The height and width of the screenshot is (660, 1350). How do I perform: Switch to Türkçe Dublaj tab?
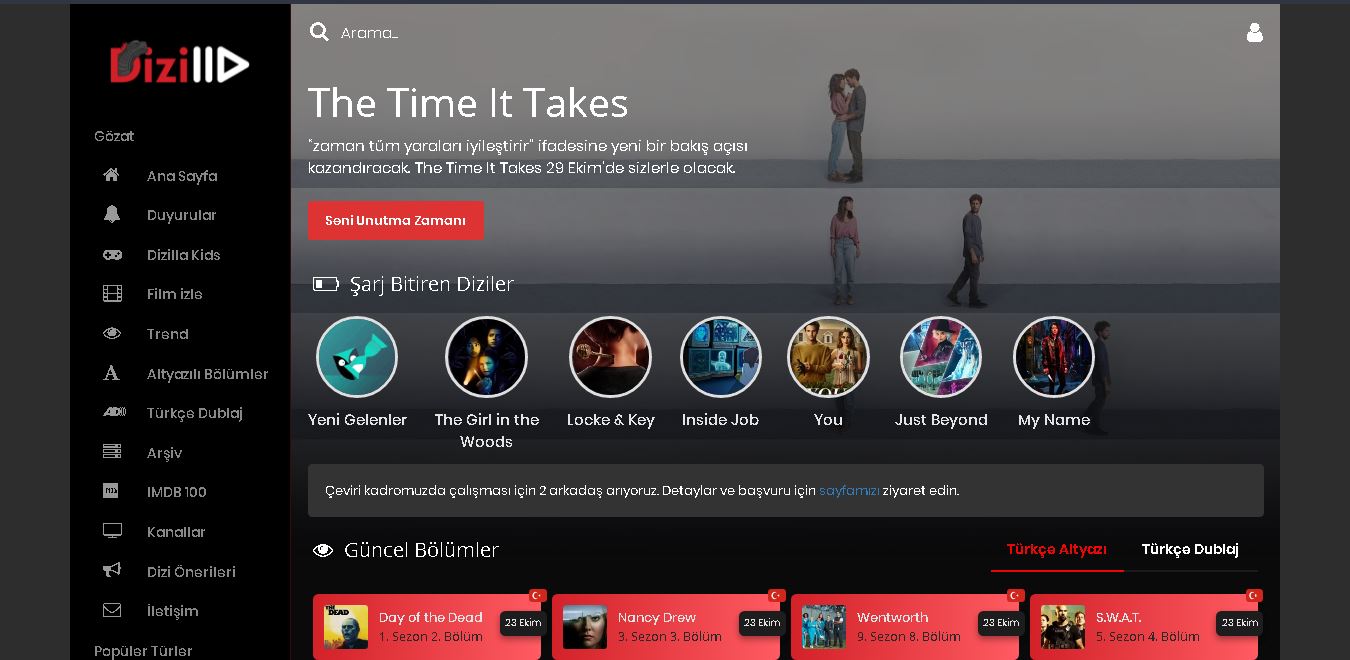[1190, 550]
